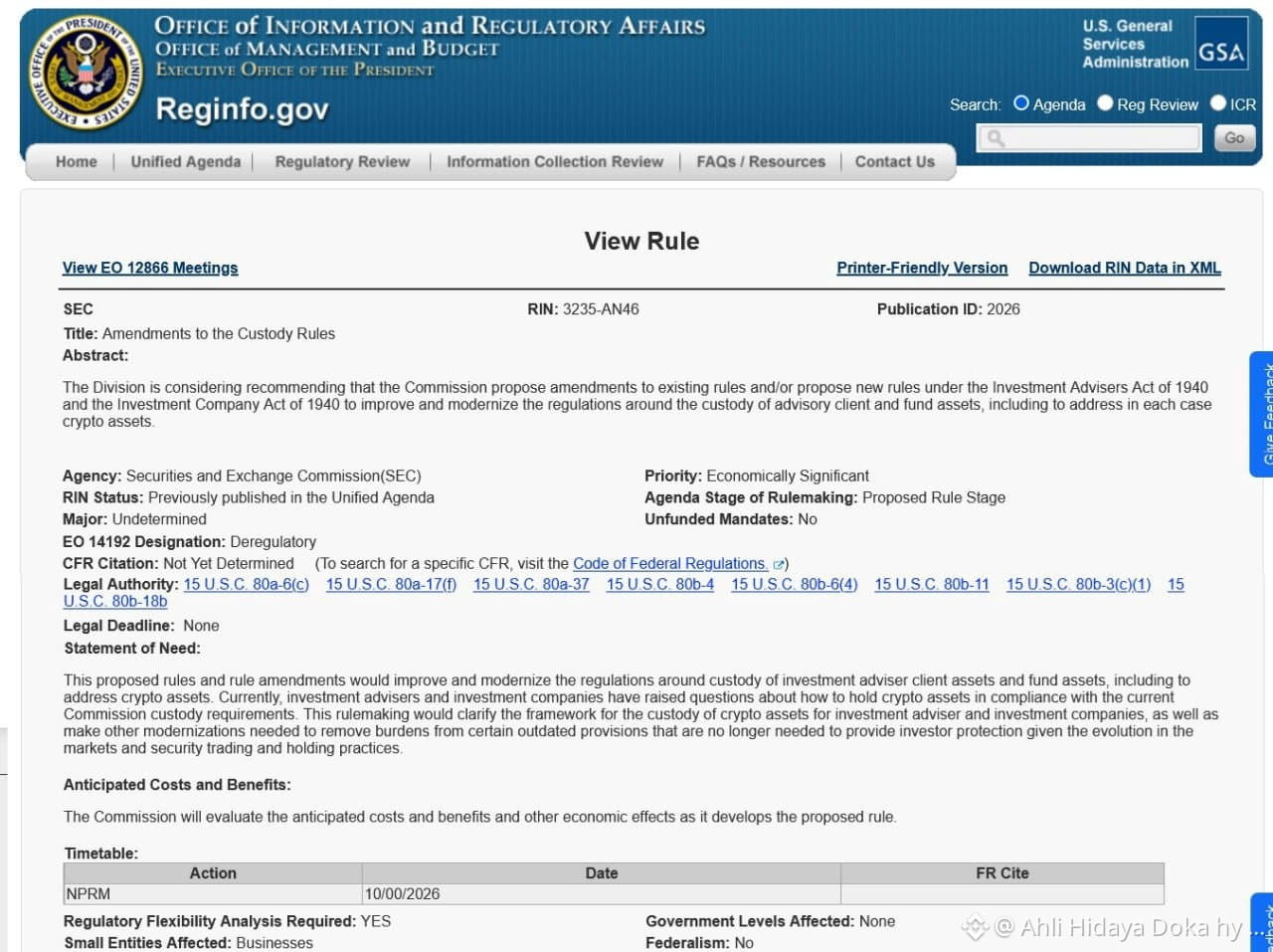The image size is (1273, 952).
Task: Click the Priority value Economically Significant
Action: point(788,476)
